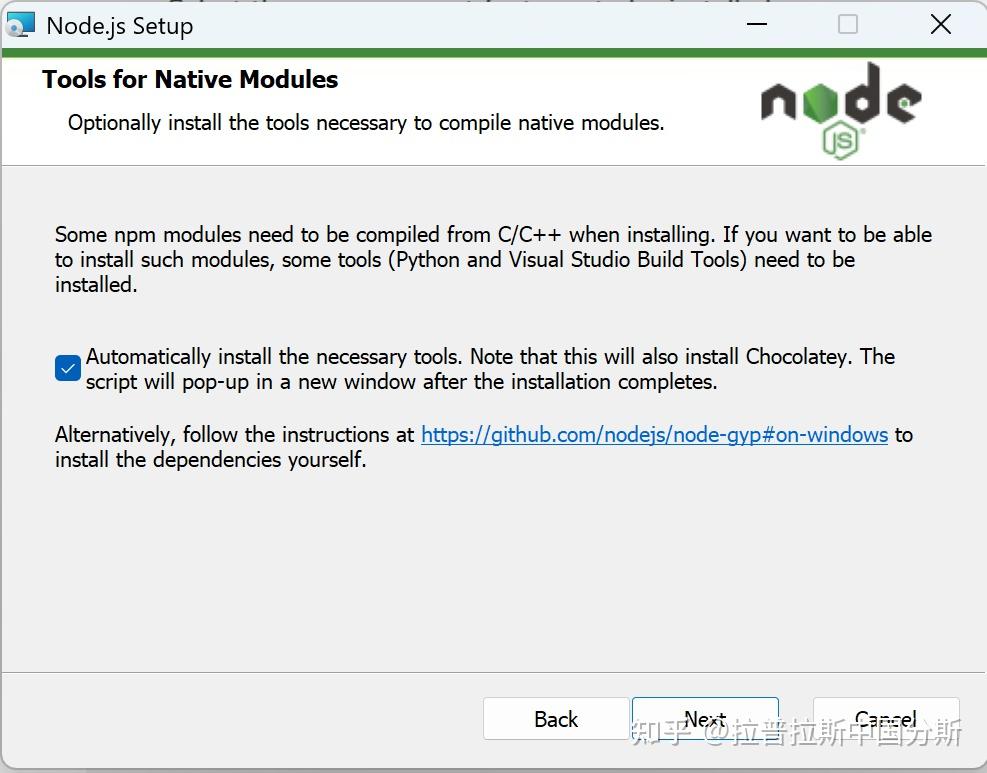The image size is (987, 773).
Task: Go to the previous step with Back
Action: point(556,719)
